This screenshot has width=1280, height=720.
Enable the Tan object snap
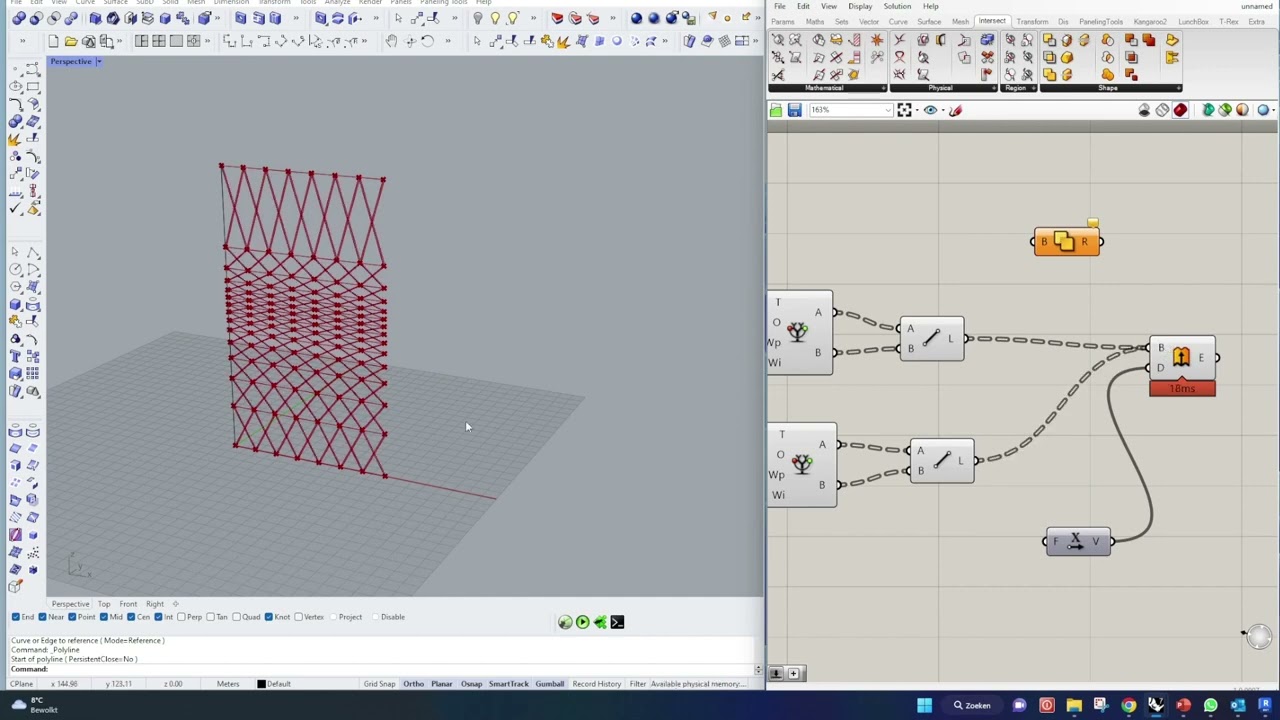(212, 617)
